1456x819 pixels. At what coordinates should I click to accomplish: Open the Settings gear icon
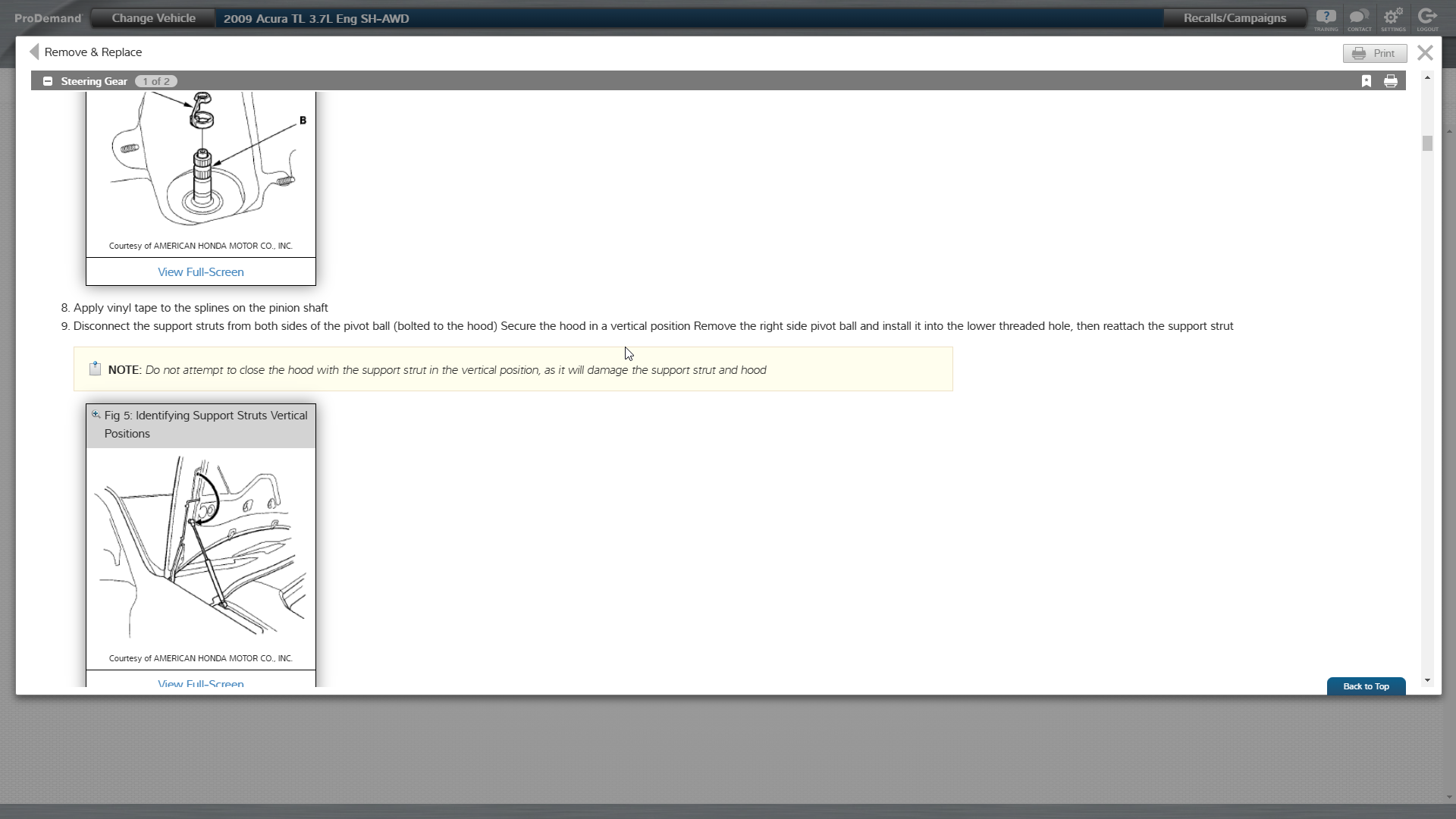(x=1393, y=19)
